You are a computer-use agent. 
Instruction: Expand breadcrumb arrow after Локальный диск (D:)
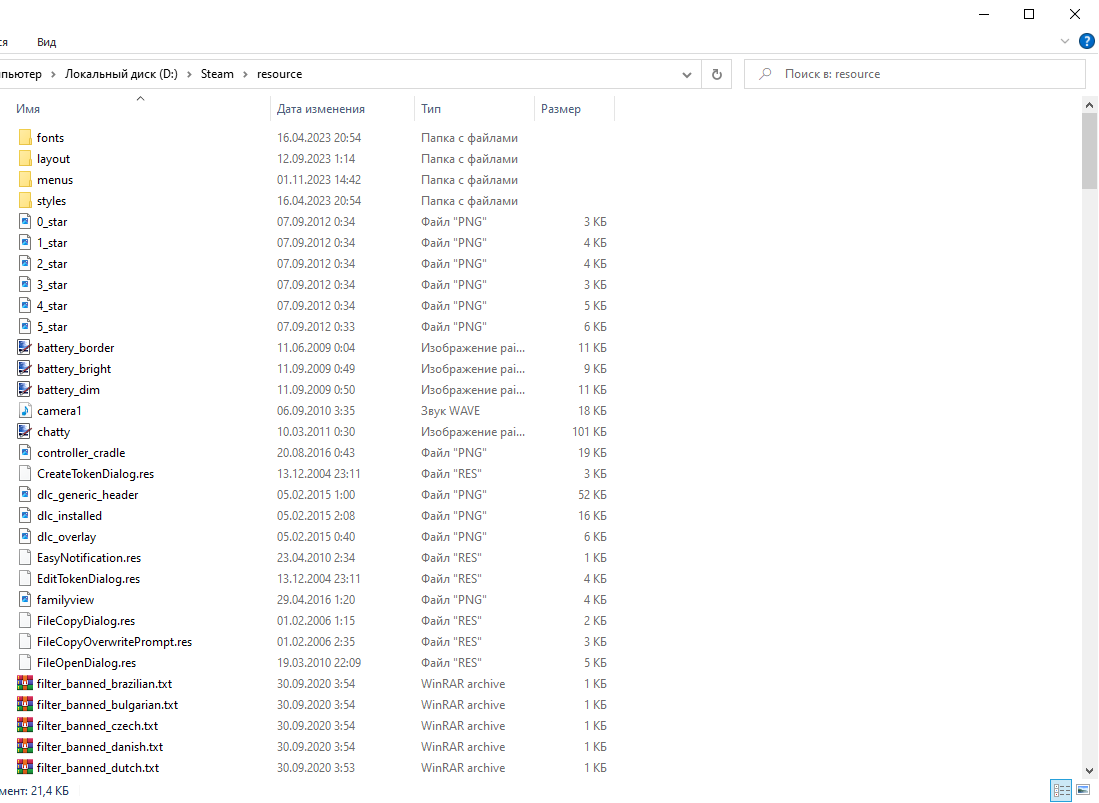pos(189,74)
